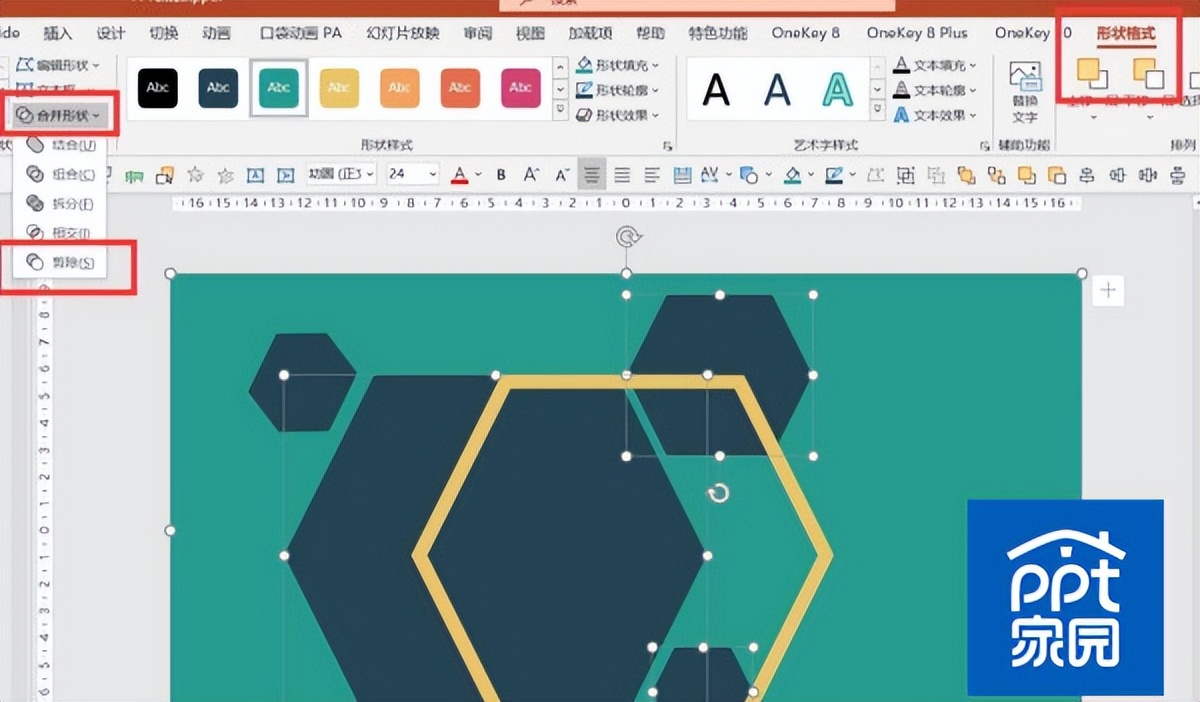Open the font name combo box
The width and height of the screenshot is (1200, 702).
pyautogui.click(x=341, y=174)
